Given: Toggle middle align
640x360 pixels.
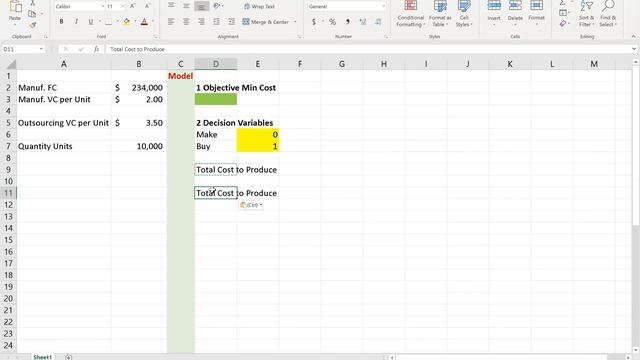Looking at the screenshot, I should click(x=186, y=6).
